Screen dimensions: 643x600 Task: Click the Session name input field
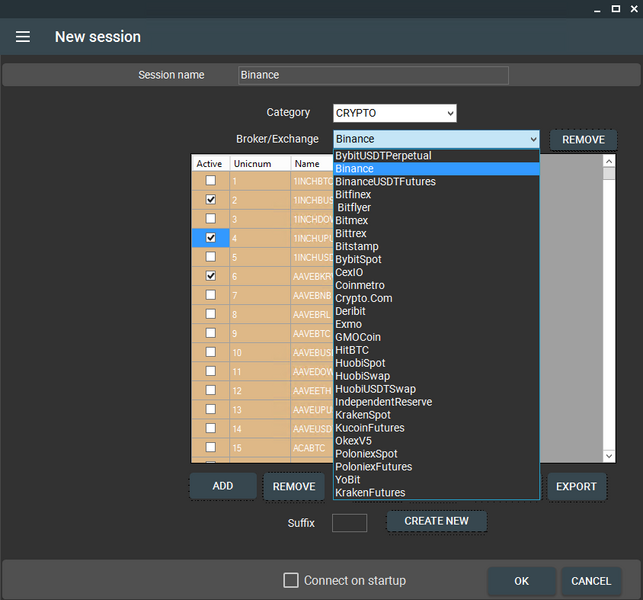click(x=373, y=75)
